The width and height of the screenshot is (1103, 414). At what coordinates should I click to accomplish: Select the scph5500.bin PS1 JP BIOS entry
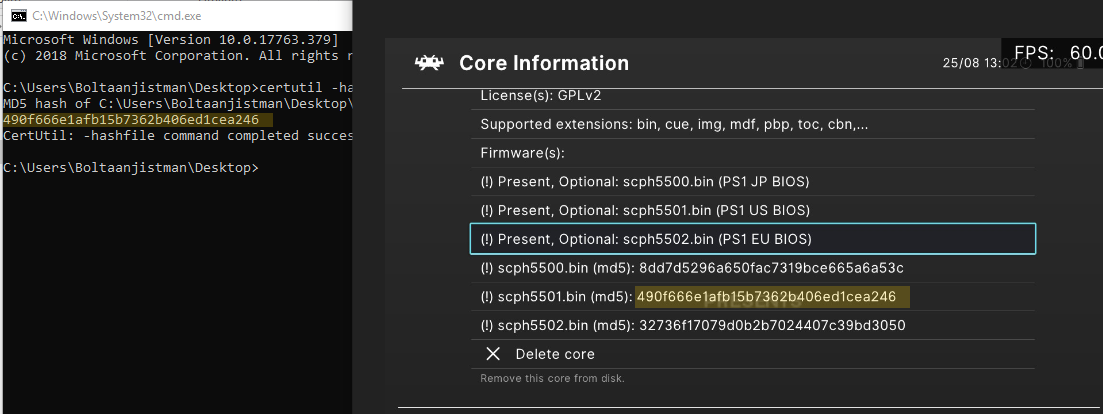point(753,182)
